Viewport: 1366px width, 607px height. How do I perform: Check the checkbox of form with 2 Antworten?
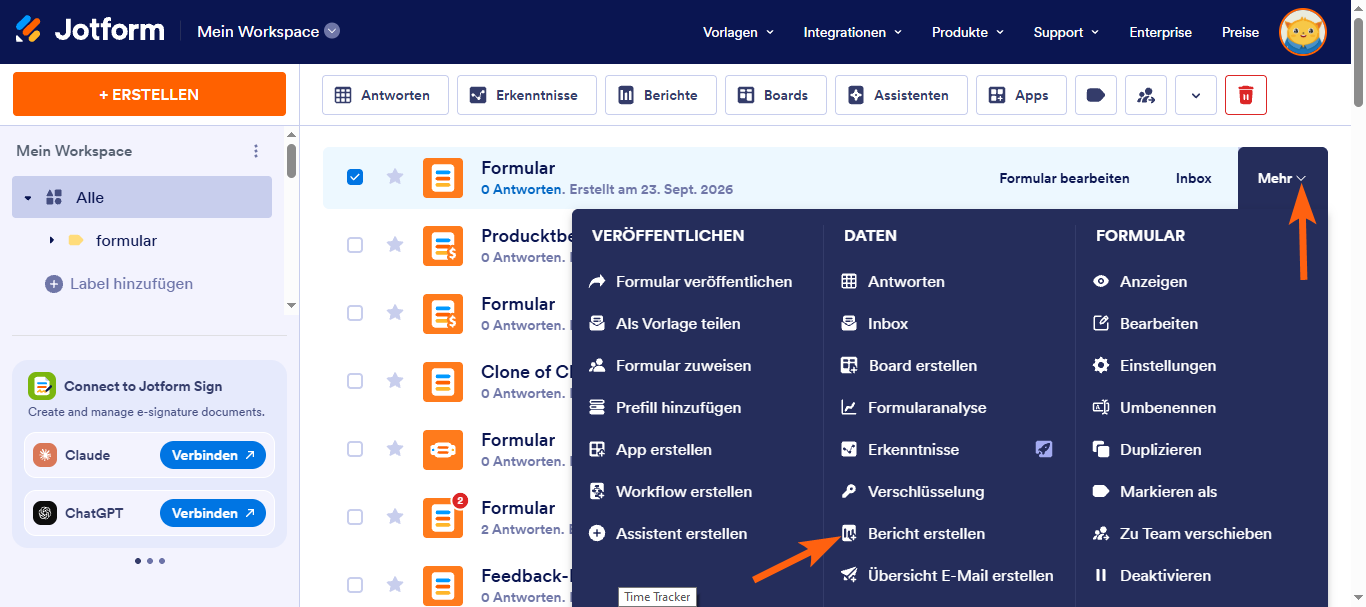point(355,517)
